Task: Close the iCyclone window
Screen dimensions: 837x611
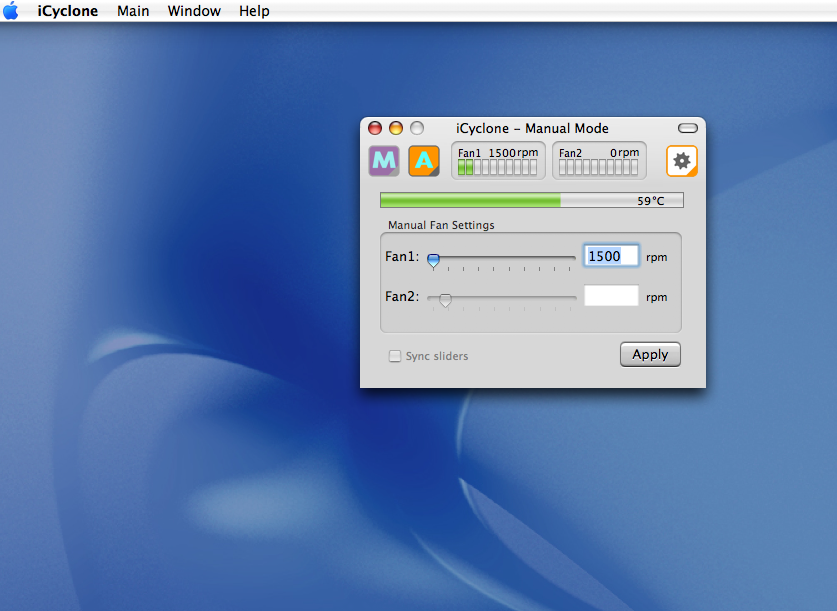Action: click(375, 128)
